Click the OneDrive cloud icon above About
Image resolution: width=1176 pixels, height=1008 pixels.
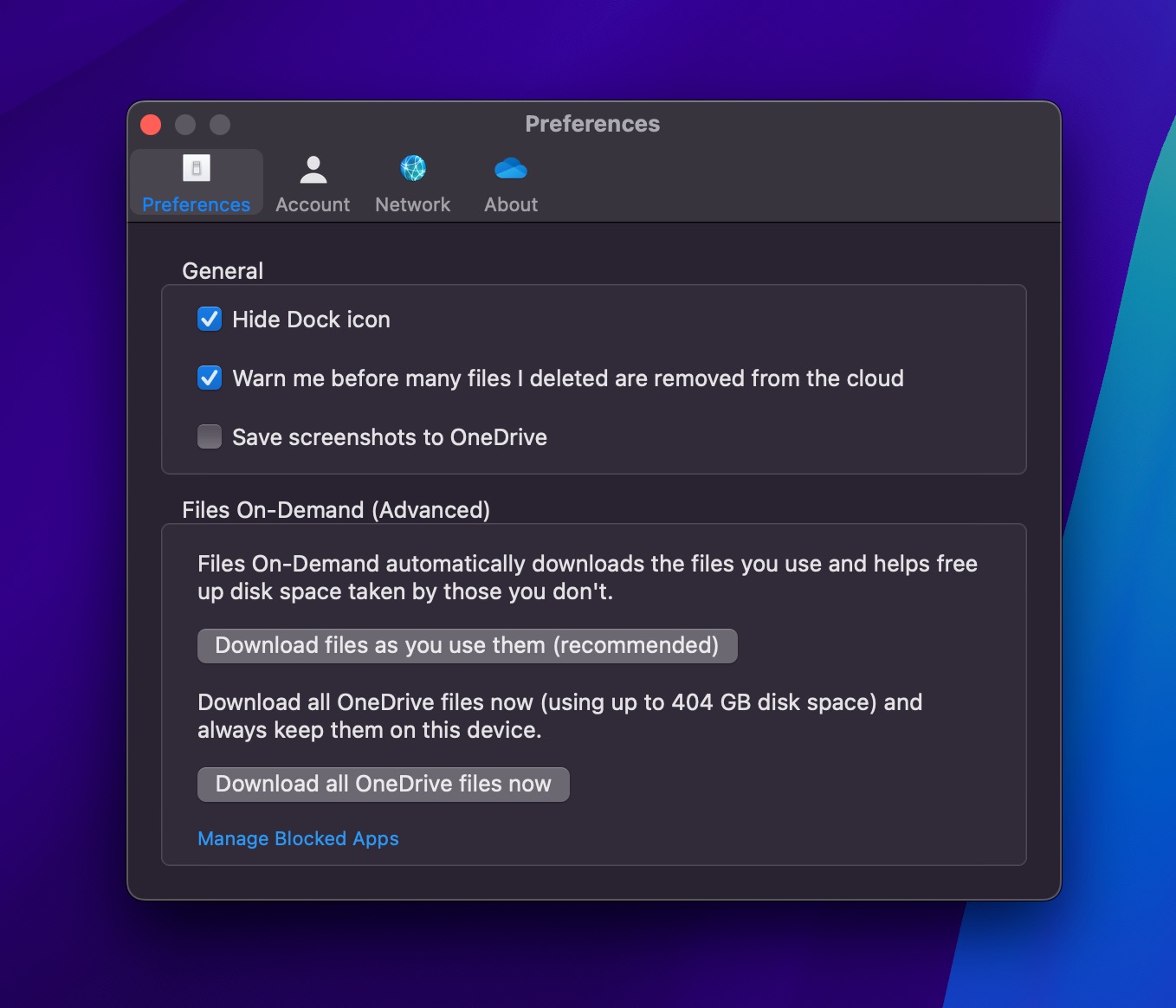(511, 168)
